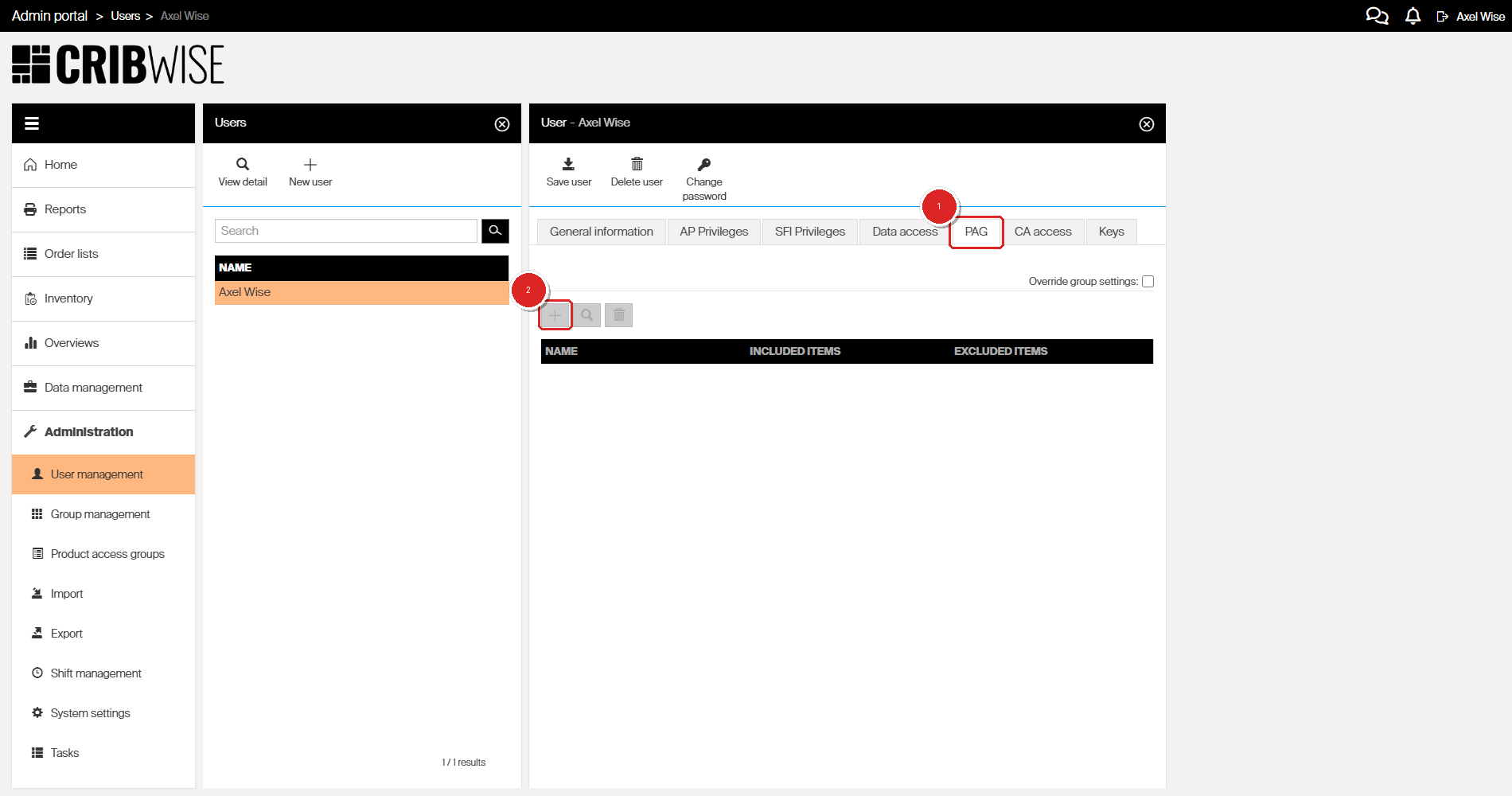The height and width of the screenshot is (796, 1512).
Task: Open the notifications bell icon
Action: pos(1413,16)
